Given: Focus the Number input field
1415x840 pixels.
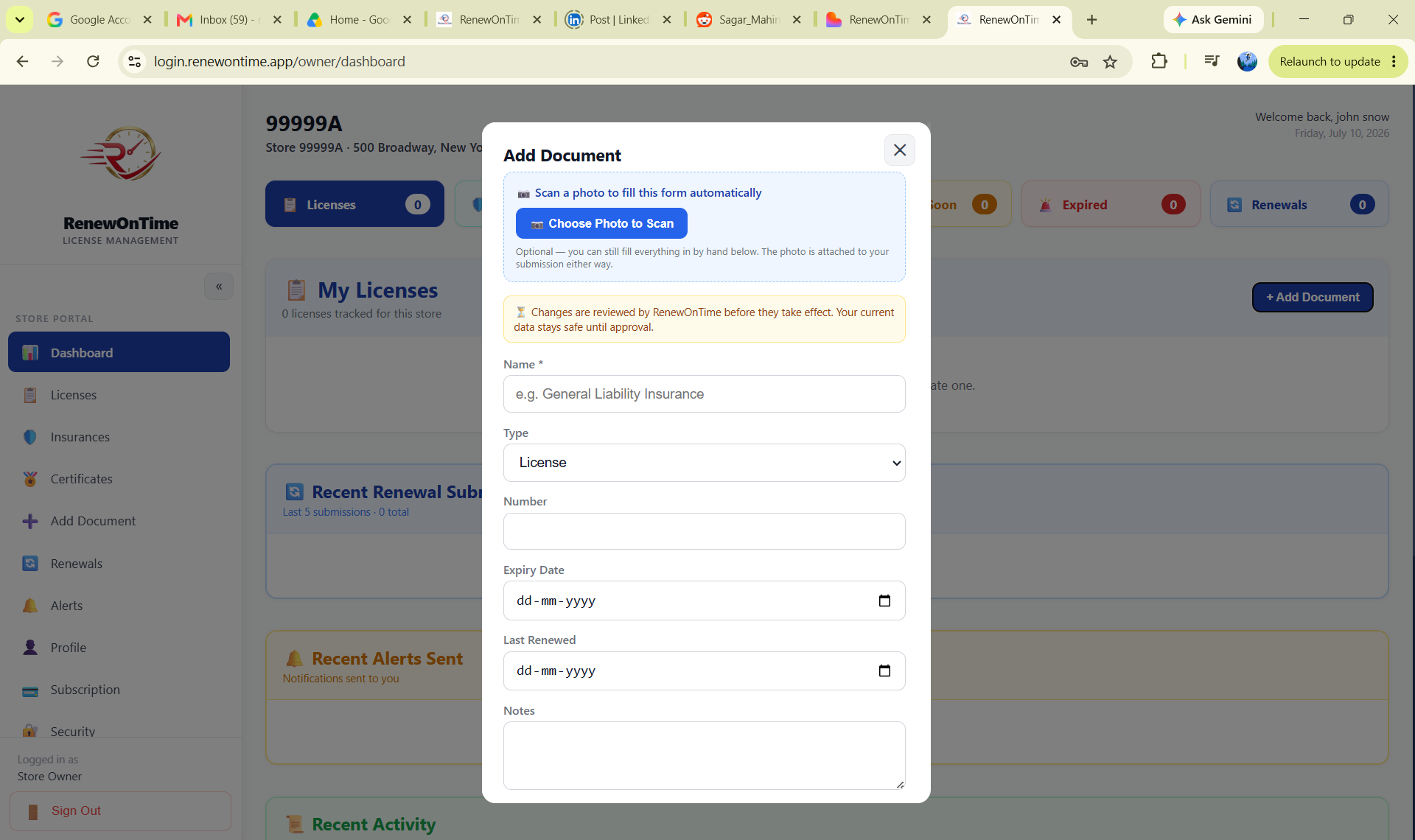Looking at the screenshot, I should click(x=704, y=531).
